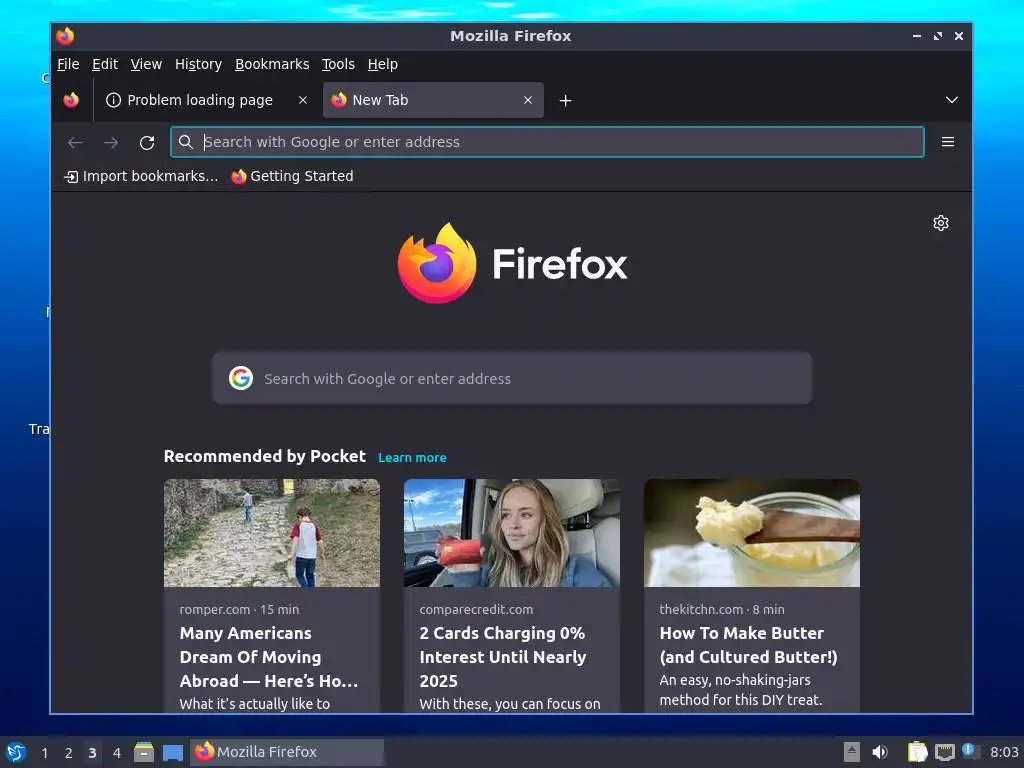Click the 'thekitchn.com · 8 min' source text

click(722, 609)
